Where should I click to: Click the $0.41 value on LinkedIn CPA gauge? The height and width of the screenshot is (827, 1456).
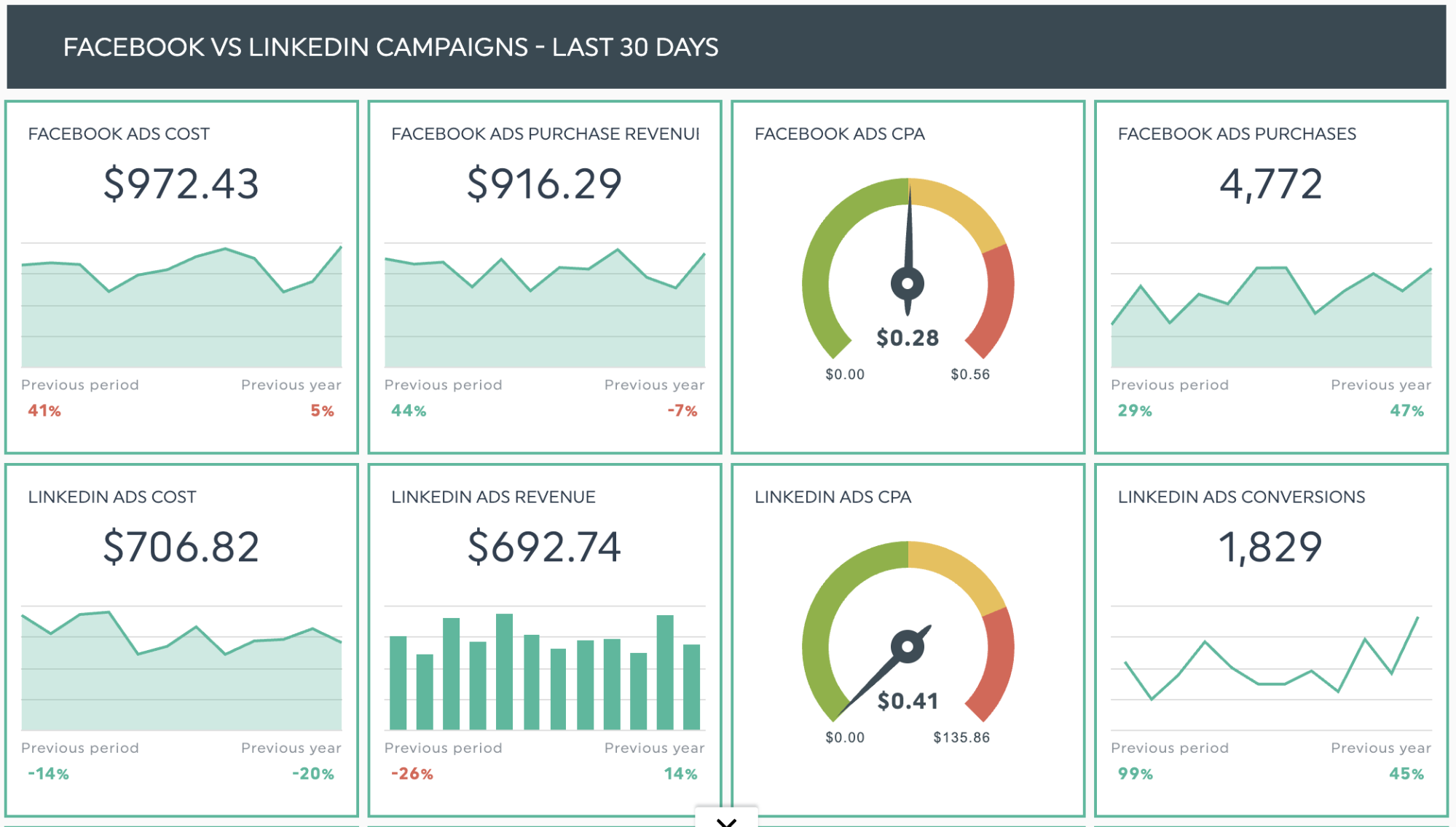[908, 701]
